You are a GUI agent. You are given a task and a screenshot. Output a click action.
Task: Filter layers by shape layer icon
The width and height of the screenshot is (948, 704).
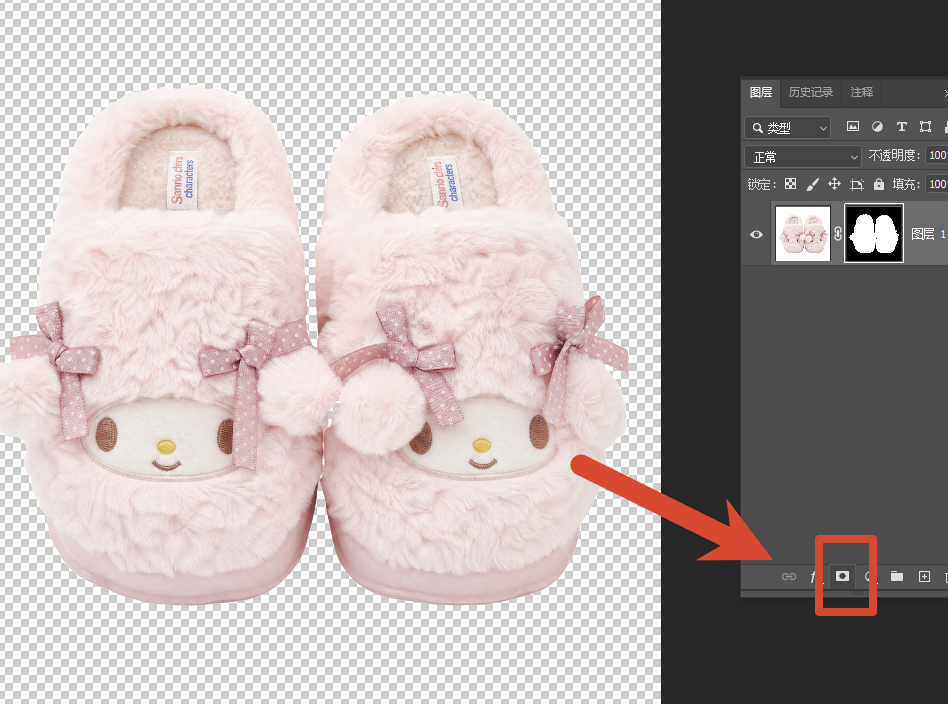[x=925, y=126]
